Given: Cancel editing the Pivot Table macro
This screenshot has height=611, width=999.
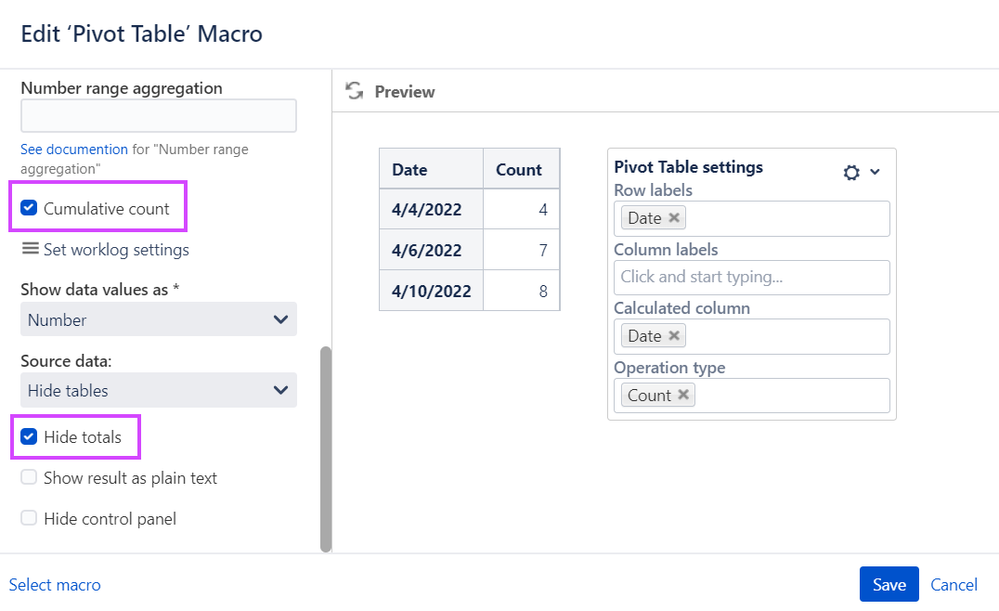Looking at the screenshot, I should coord(954,585).
